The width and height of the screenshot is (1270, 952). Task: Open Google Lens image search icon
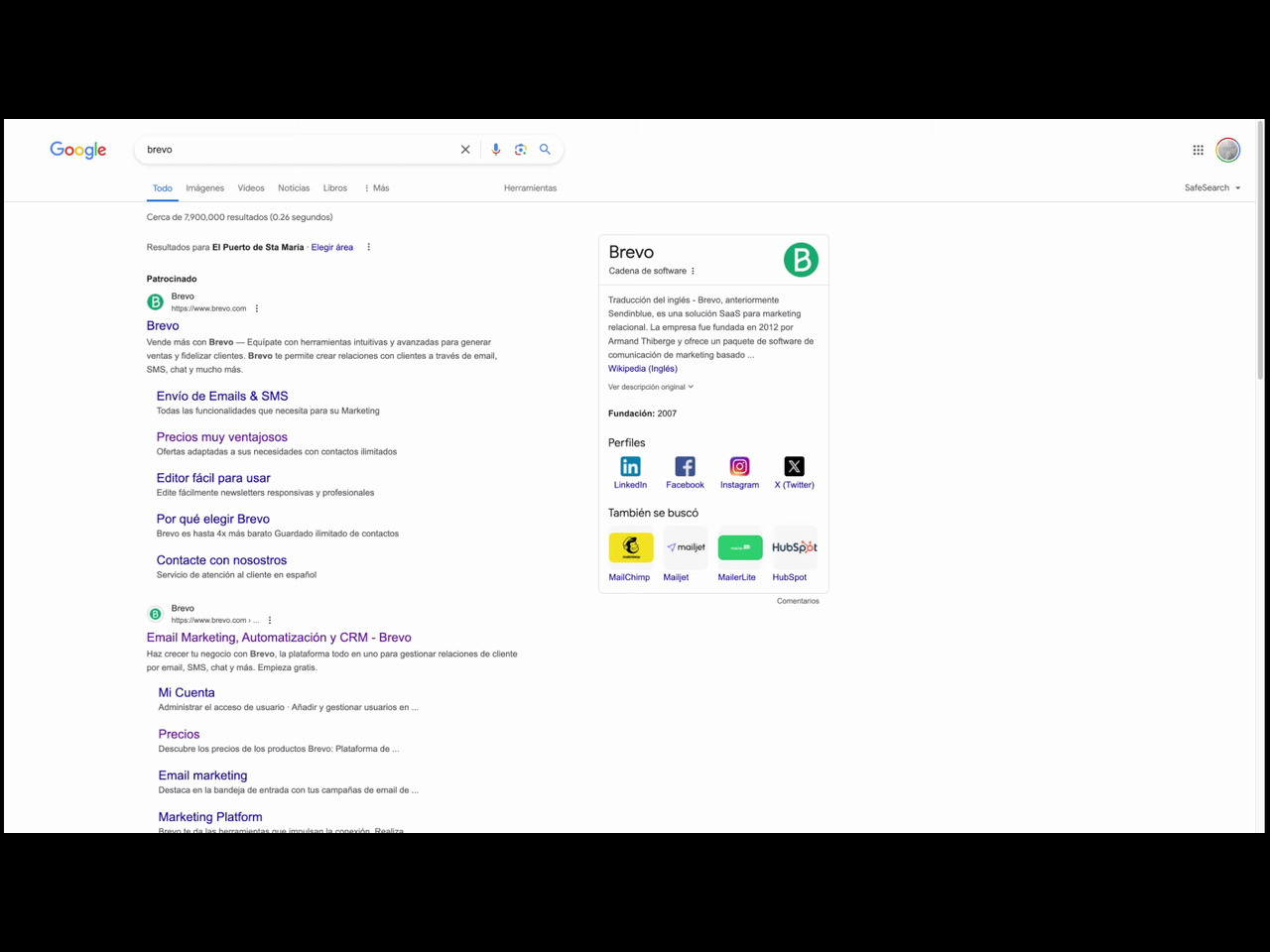coord(521,150)
